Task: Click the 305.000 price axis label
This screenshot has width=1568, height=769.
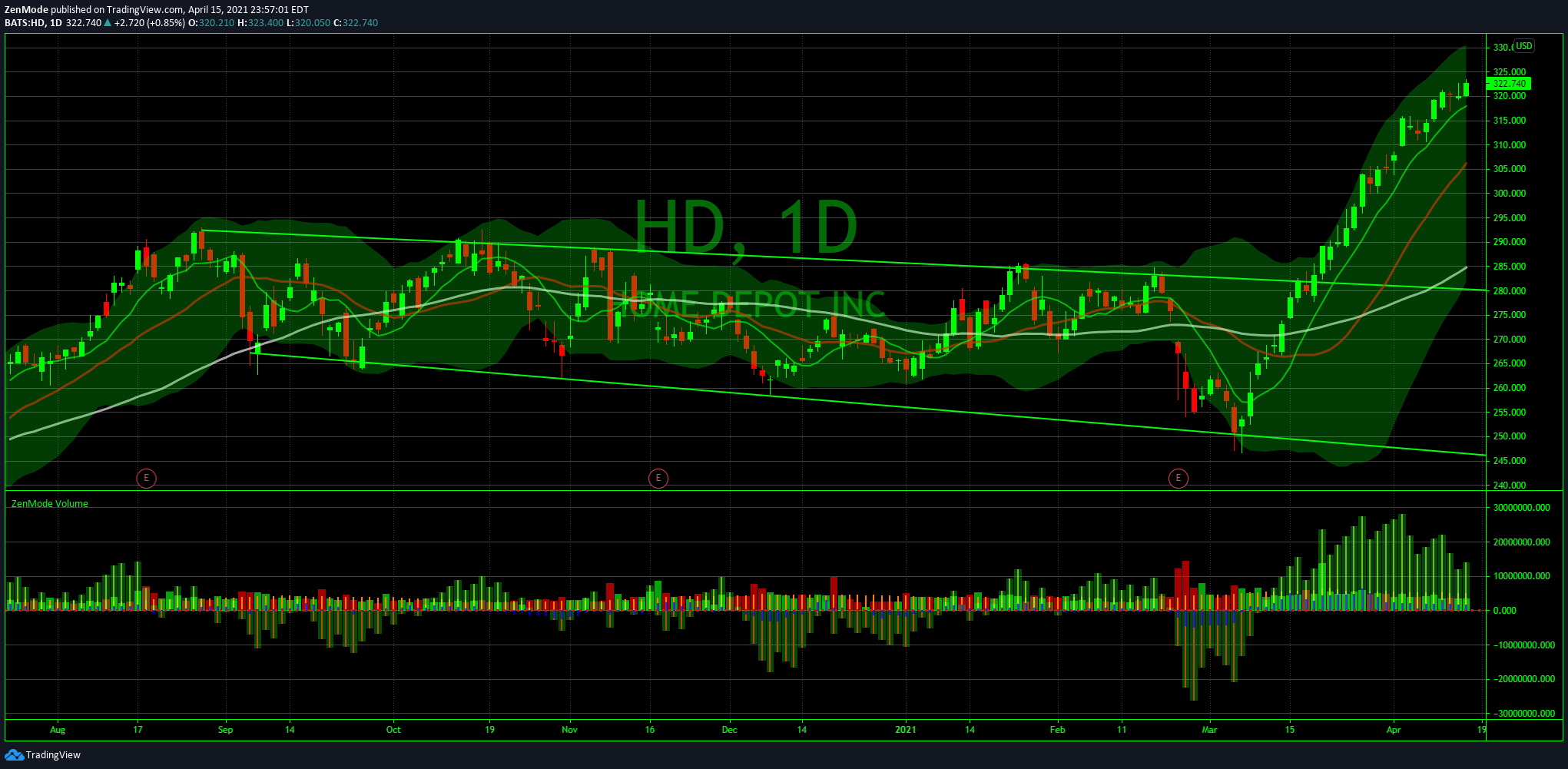Action: [x=1510, y=169]
